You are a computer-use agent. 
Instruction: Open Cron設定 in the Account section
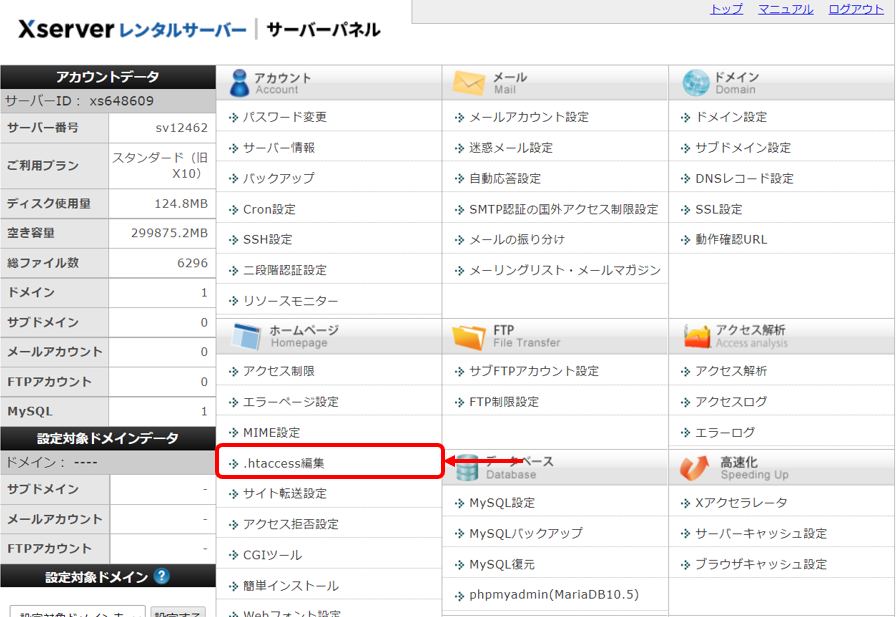(x=269, y=209)
